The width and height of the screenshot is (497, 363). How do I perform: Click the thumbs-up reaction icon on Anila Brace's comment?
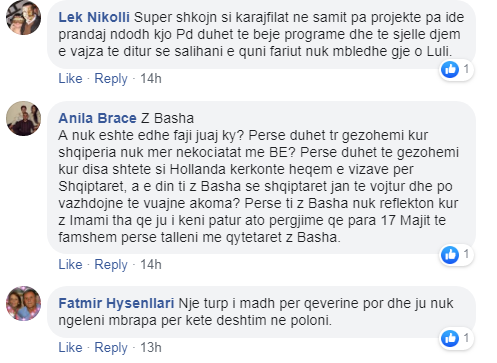450,255
